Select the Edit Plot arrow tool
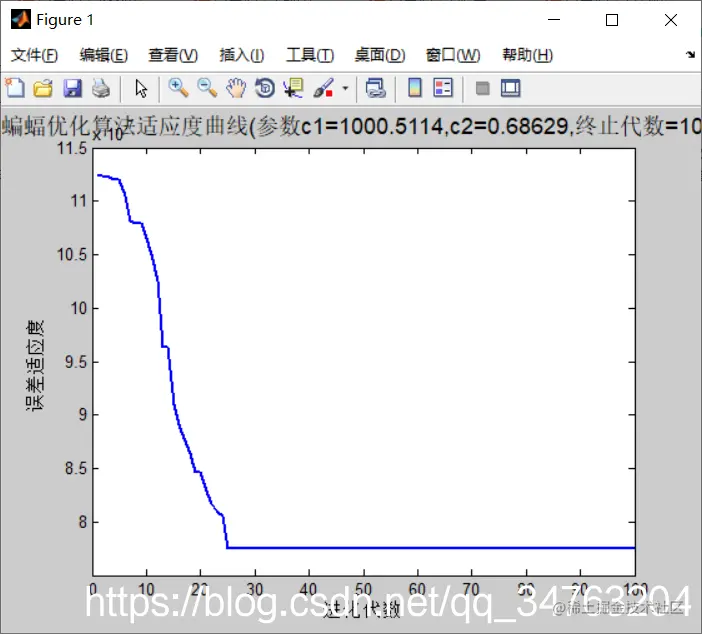The image size is (702, 634). pos(141,88)
